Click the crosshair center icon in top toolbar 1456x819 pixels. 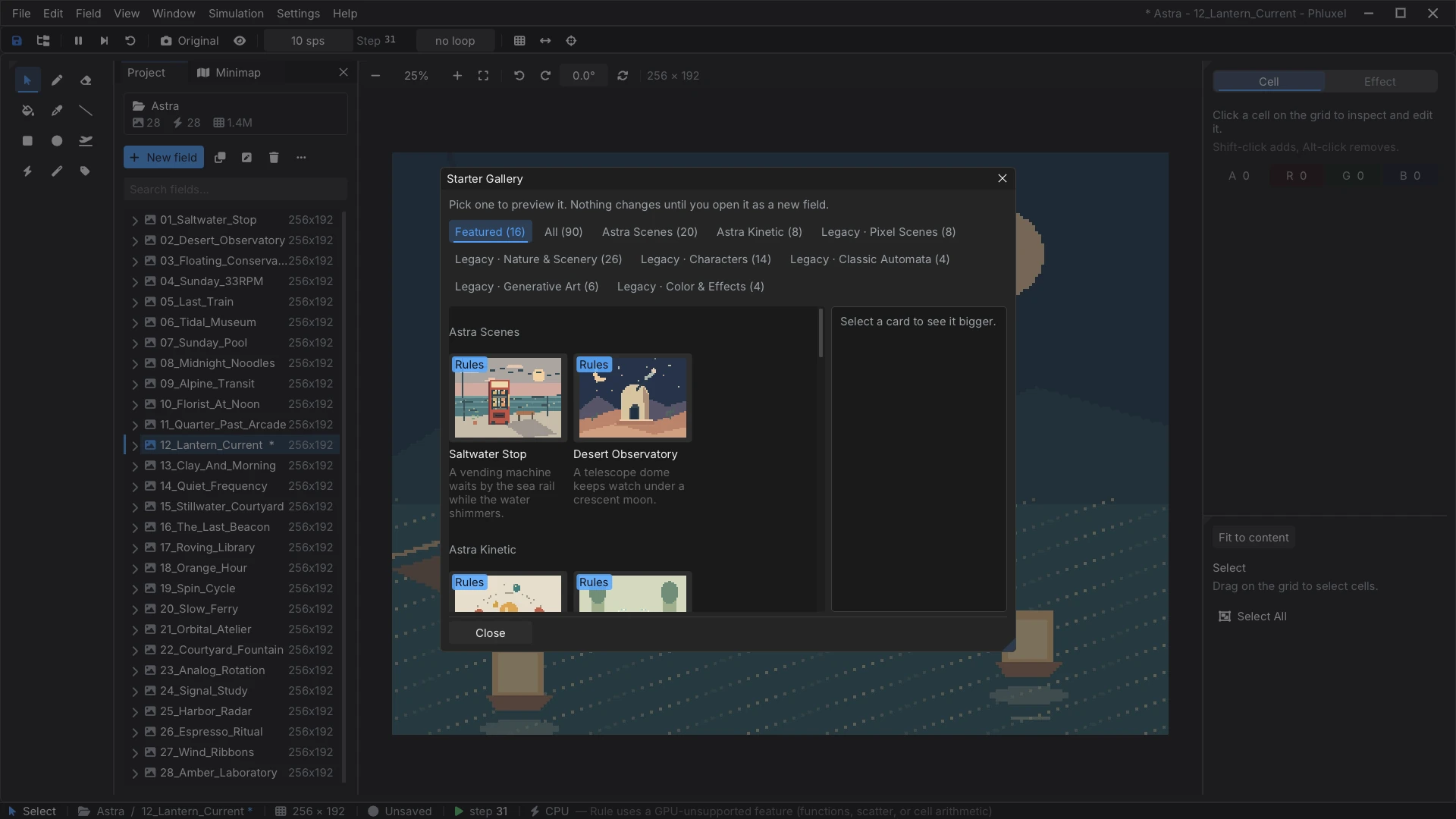pos(571,41)
